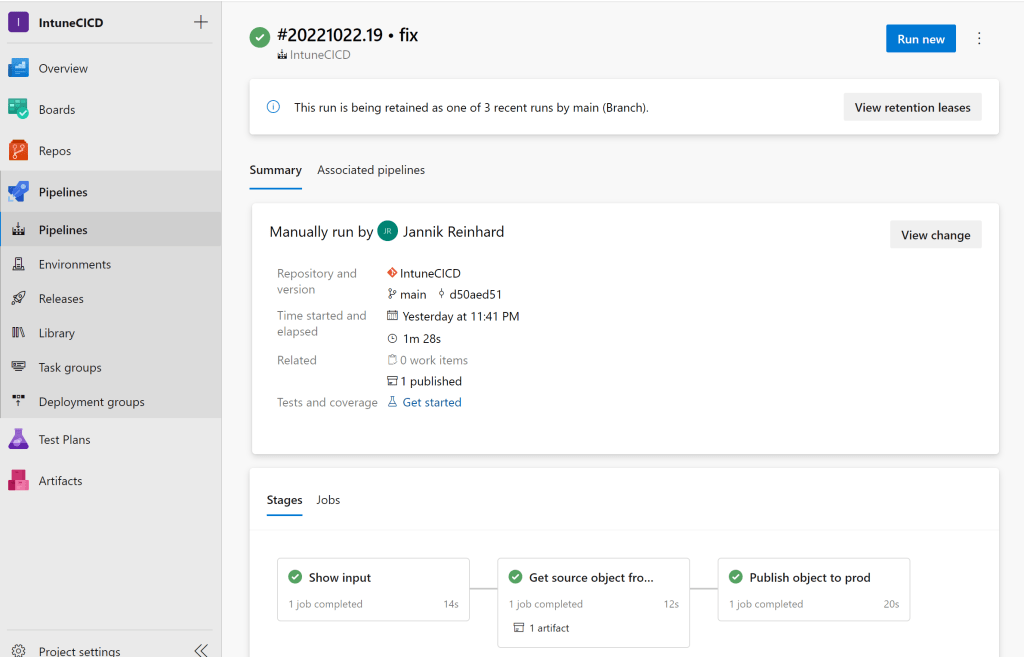Viewport: 1024px width, 657px height.
Task: Open Environments in the Pipelines submenu
Action: [75, 264]
